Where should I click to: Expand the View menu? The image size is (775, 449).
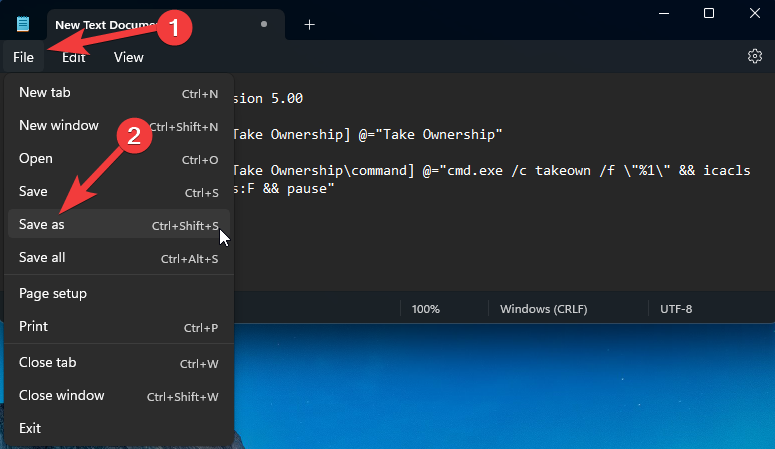tap(128, 57)
